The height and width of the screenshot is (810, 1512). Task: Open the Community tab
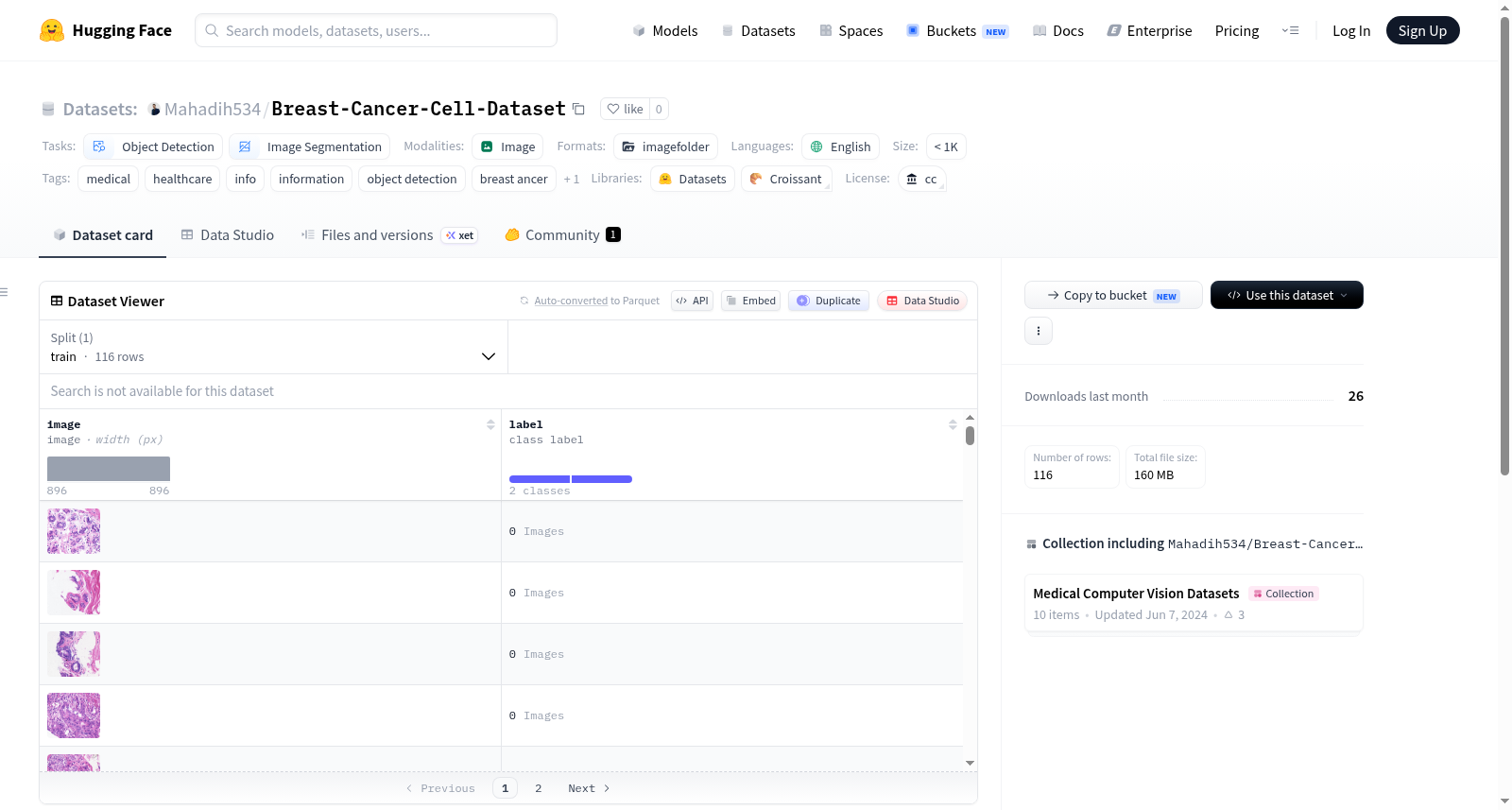(562, 235)
